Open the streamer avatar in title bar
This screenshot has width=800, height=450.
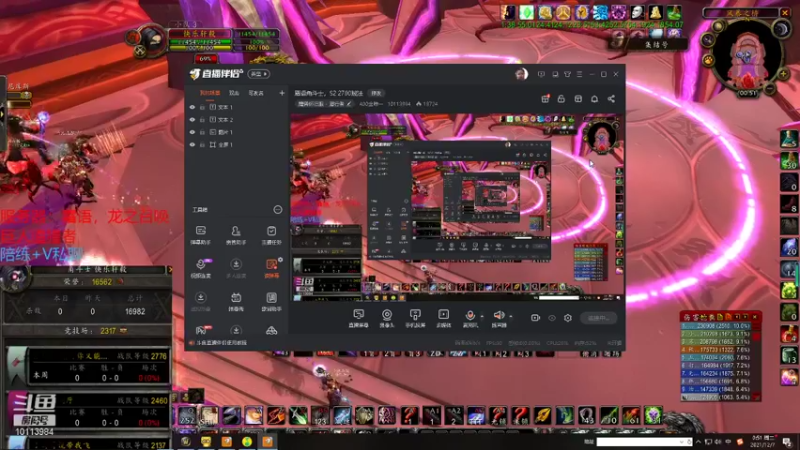coord(521,74)
